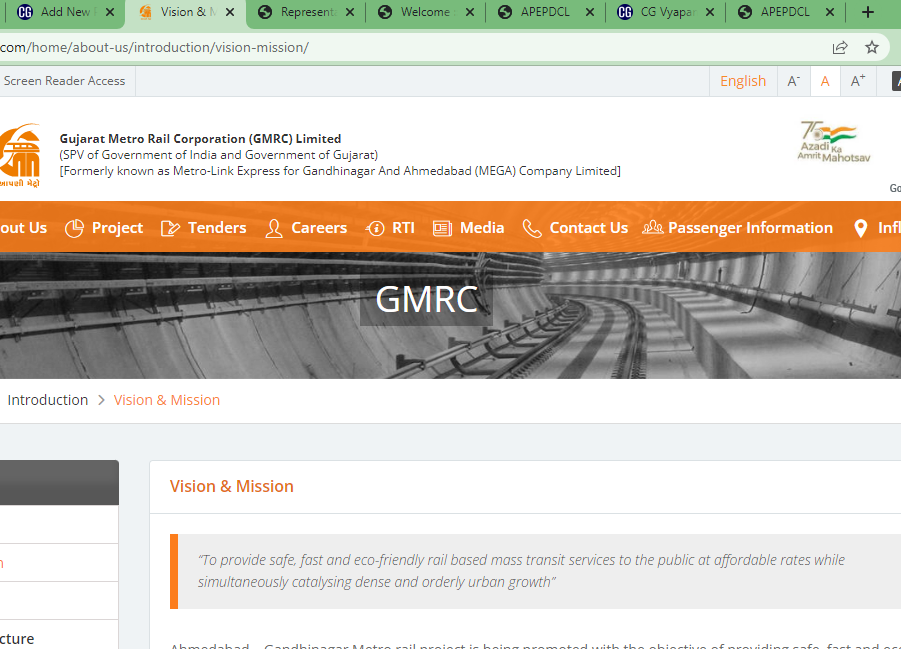
Task: Reset font size with A button
Action: click(825, 81)
